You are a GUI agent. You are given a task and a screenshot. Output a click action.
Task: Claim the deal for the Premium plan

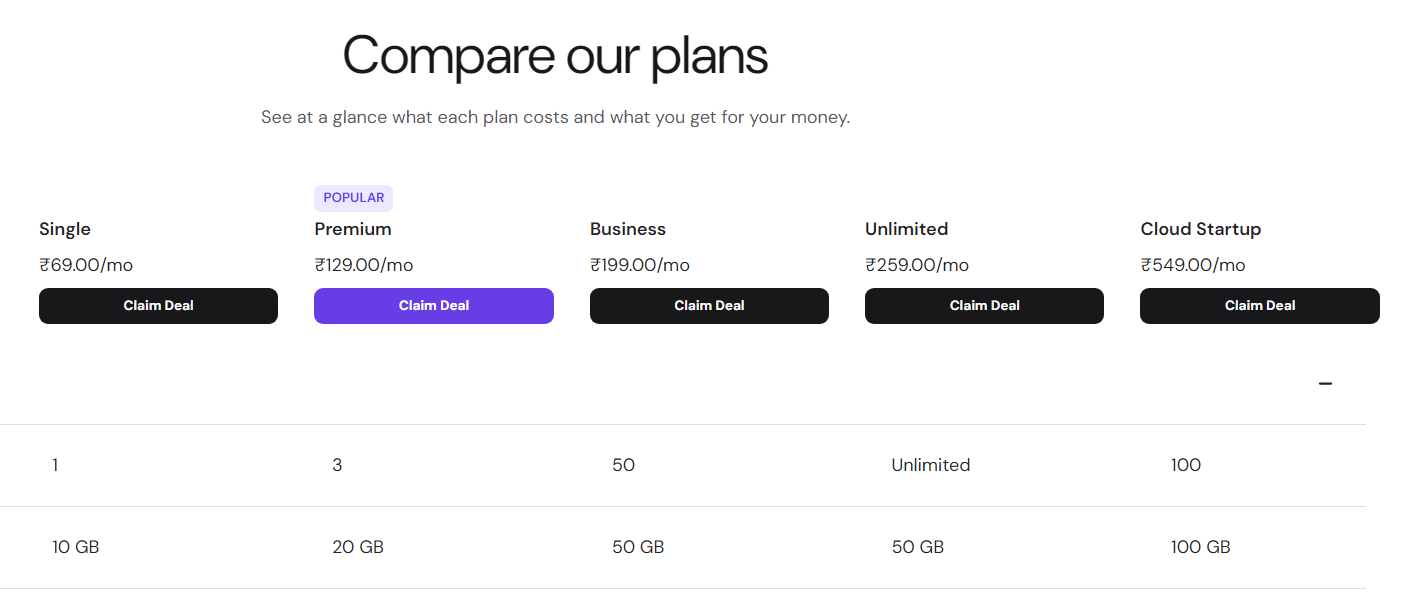(x=433, y=305)
